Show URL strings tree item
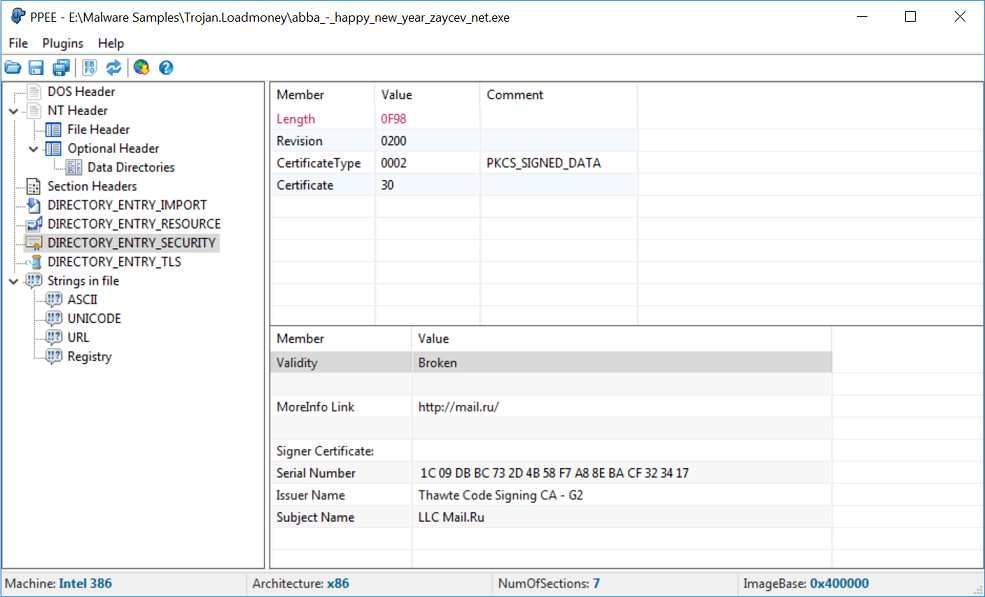985x597 pixels. [x=78, y=337]
